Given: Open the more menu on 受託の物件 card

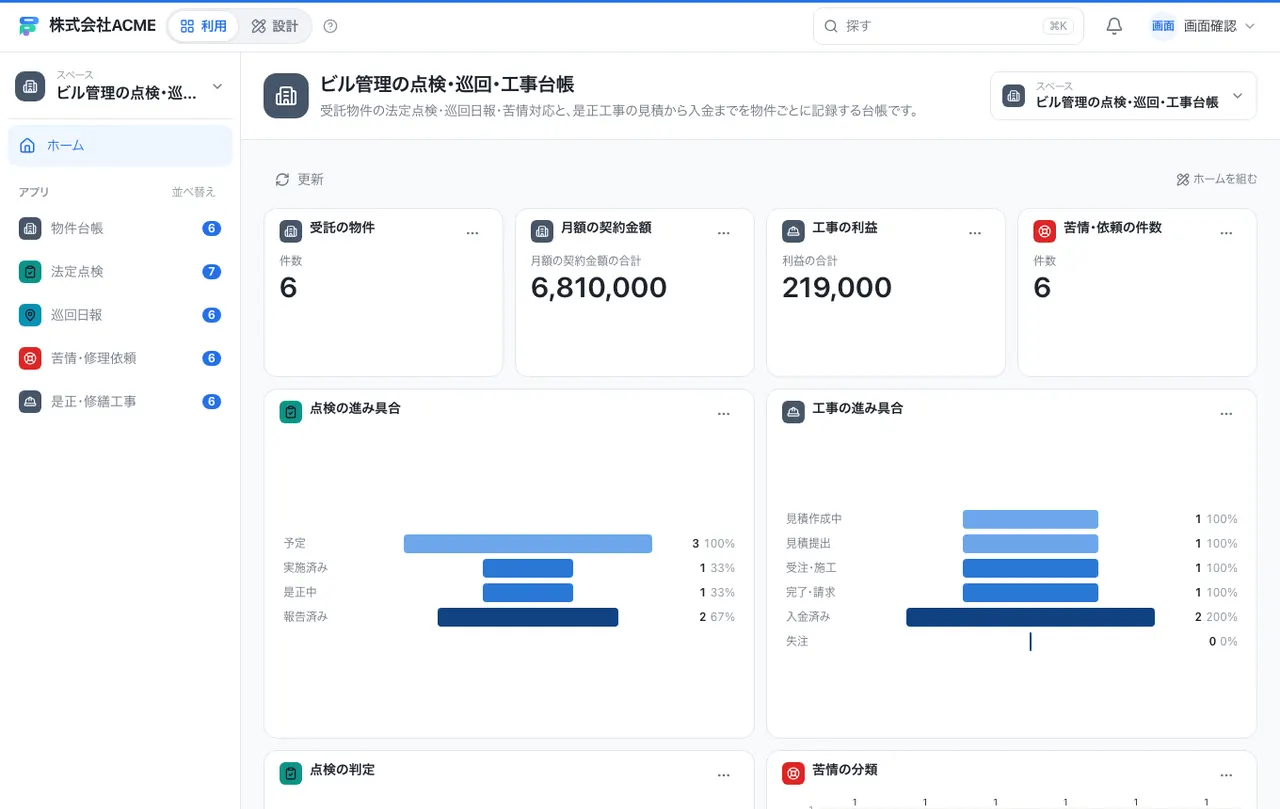Looking at the screenshot, I should click(x=473, y=233).
